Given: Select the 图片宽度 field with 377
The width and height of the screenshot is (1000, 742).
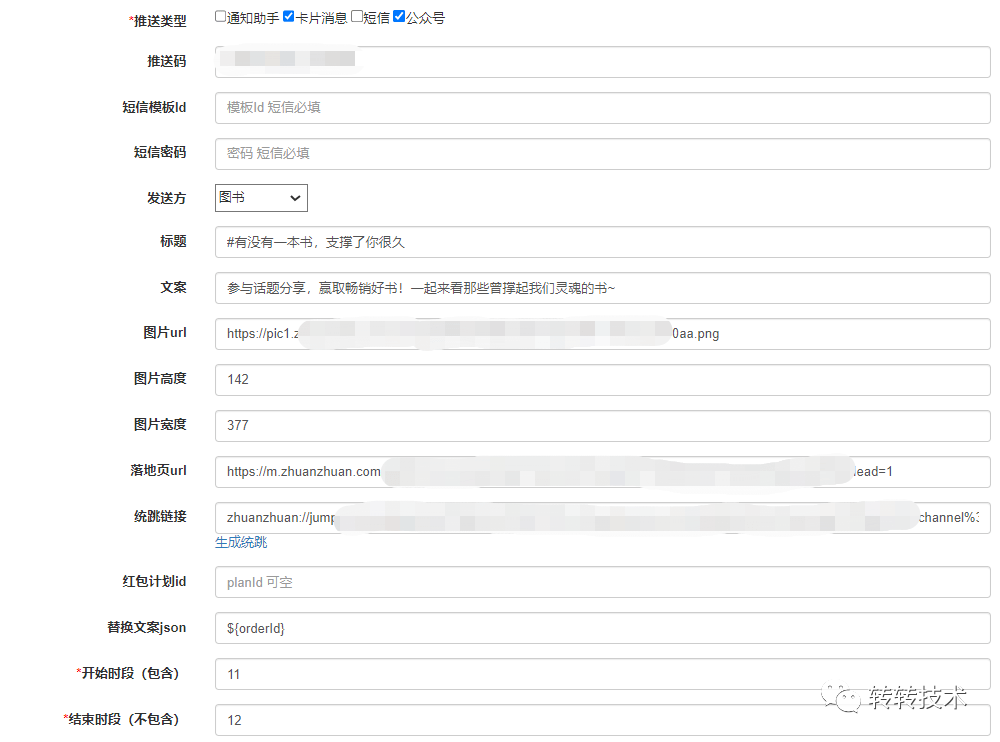Looking at the screenshot, I should (x=603, y=426).
